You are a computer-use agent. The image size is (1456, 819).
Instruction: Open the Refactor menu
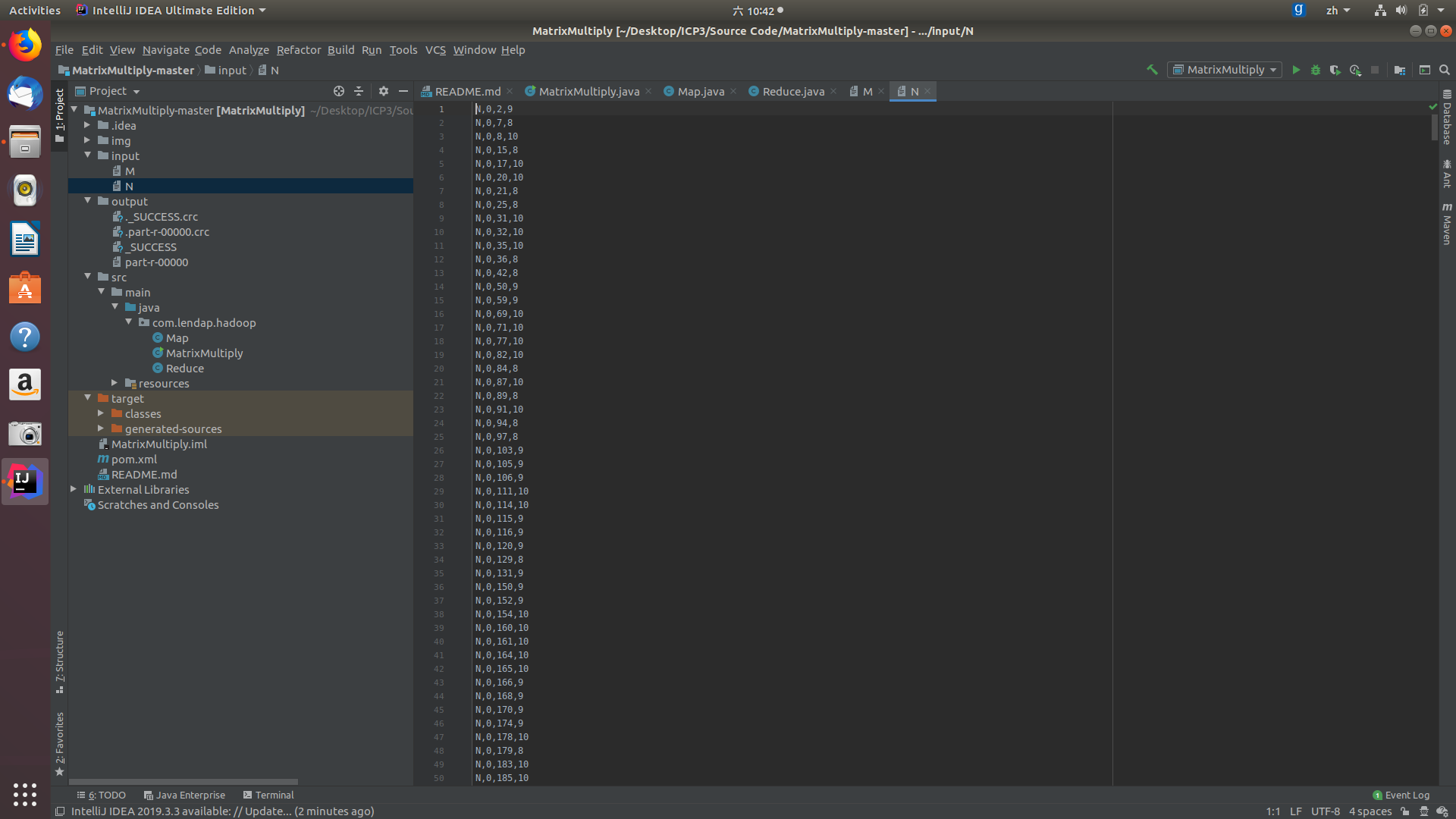(x=298, y=50)
